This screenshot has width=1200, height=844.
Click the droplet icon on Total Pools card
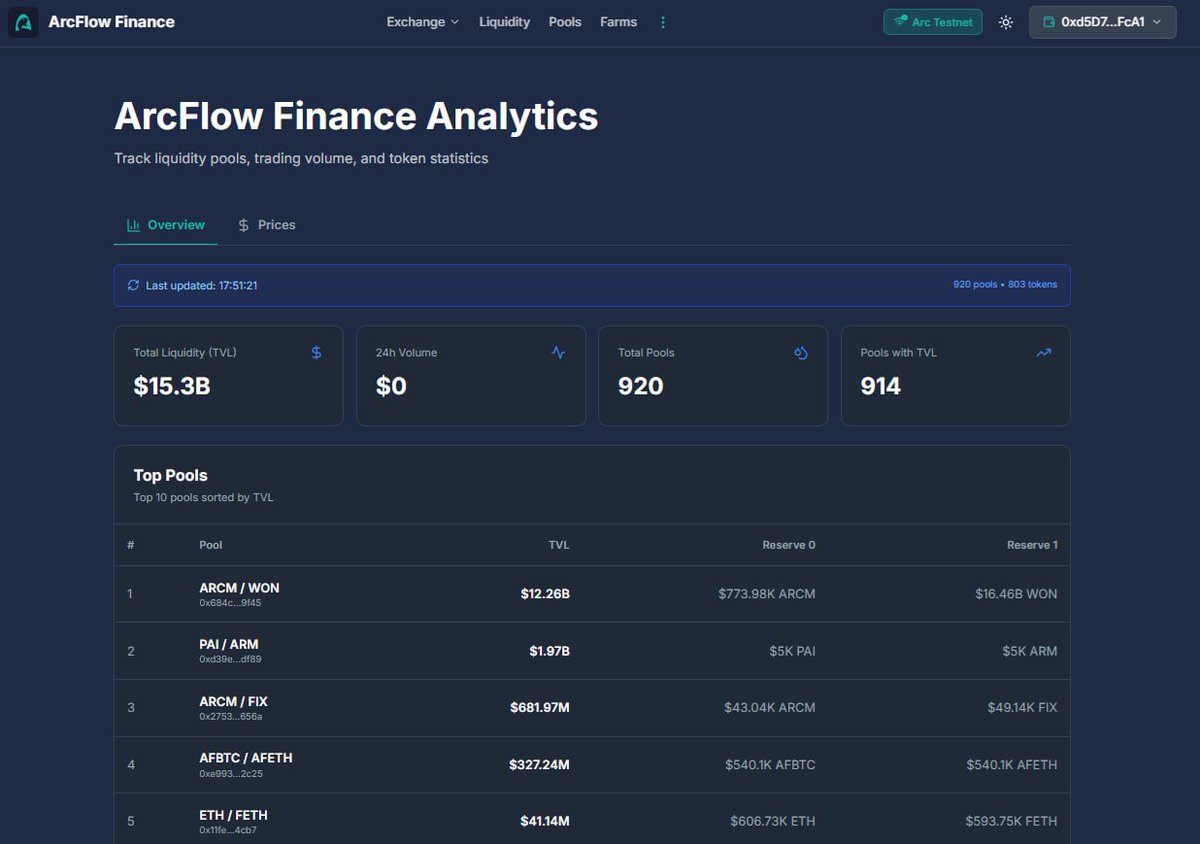coord(801,353)
